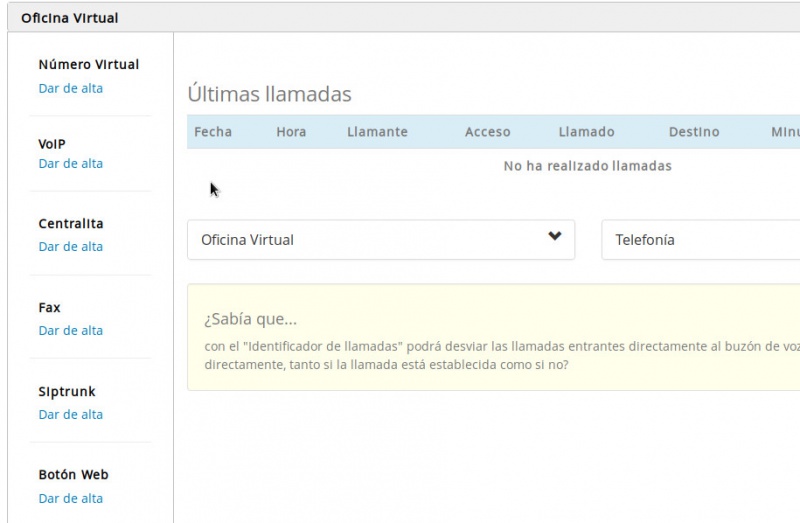This screenshot has width=800, height=523.
Task: Click the Llamado column header
Action: (x=586, y=132)
